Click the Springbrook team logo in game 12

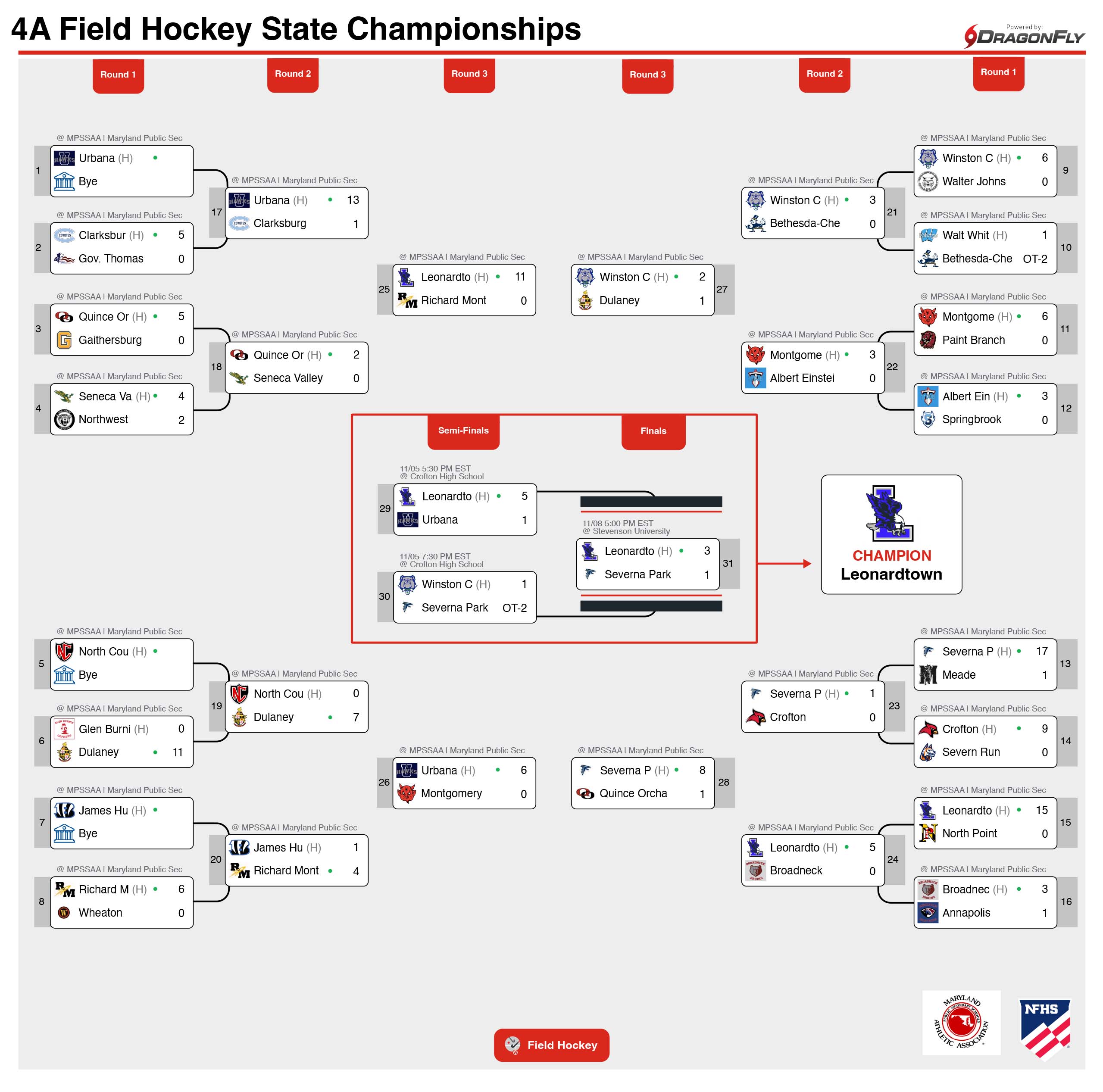pyautogui.click(x=928, y=420)
